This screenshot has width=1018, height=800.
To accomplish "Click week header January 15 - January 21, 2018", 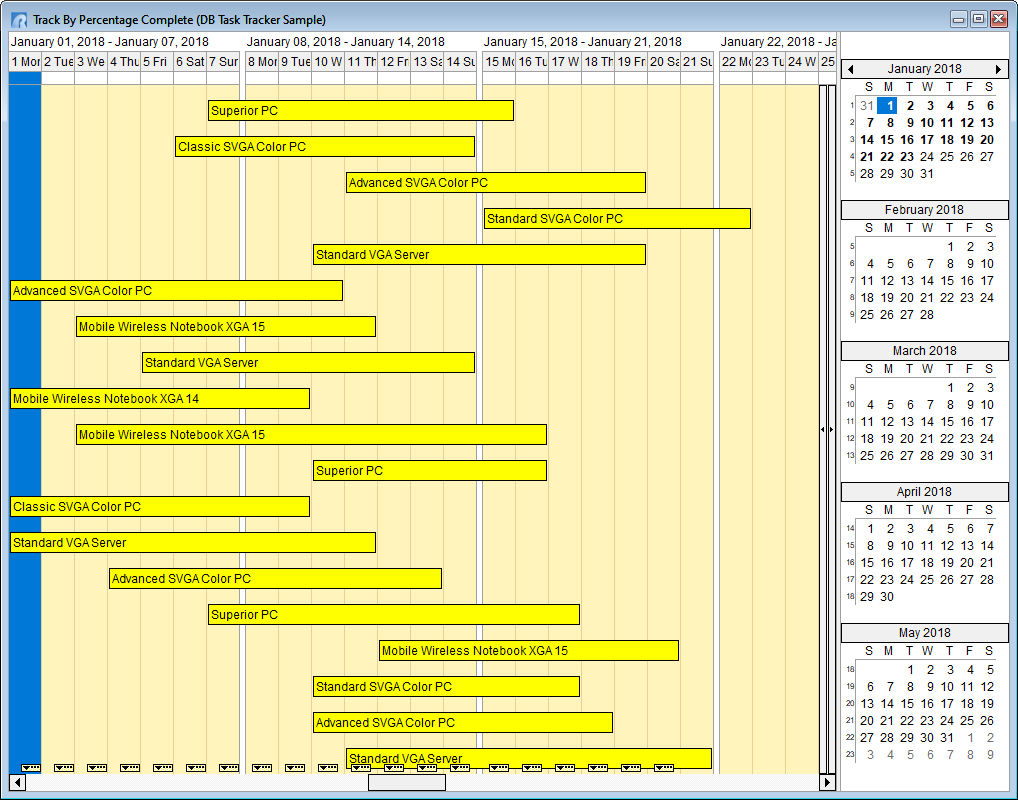I will tap(598, 42).
